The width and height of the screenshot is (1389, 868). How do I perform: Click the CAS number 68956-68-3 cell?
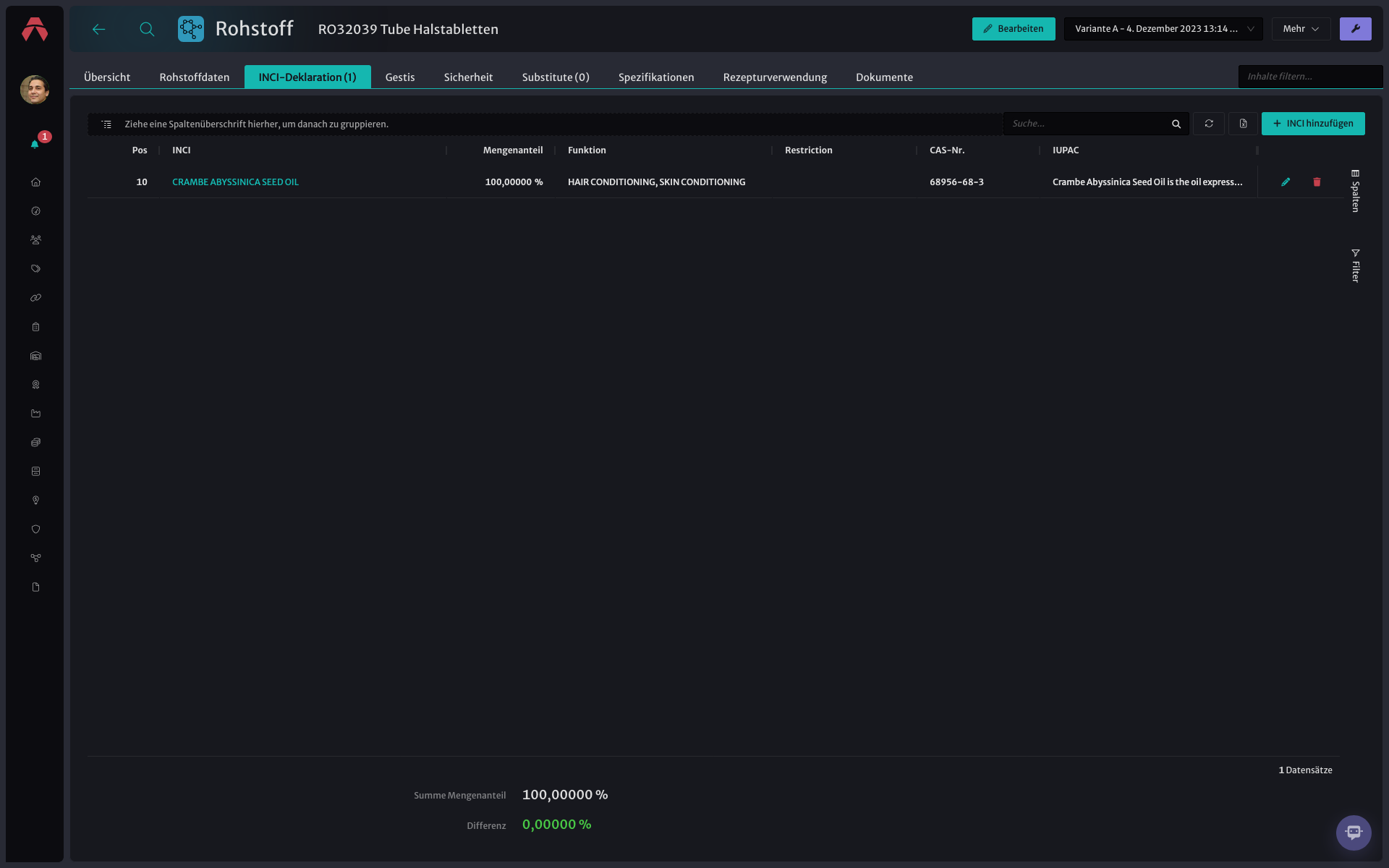956,182
